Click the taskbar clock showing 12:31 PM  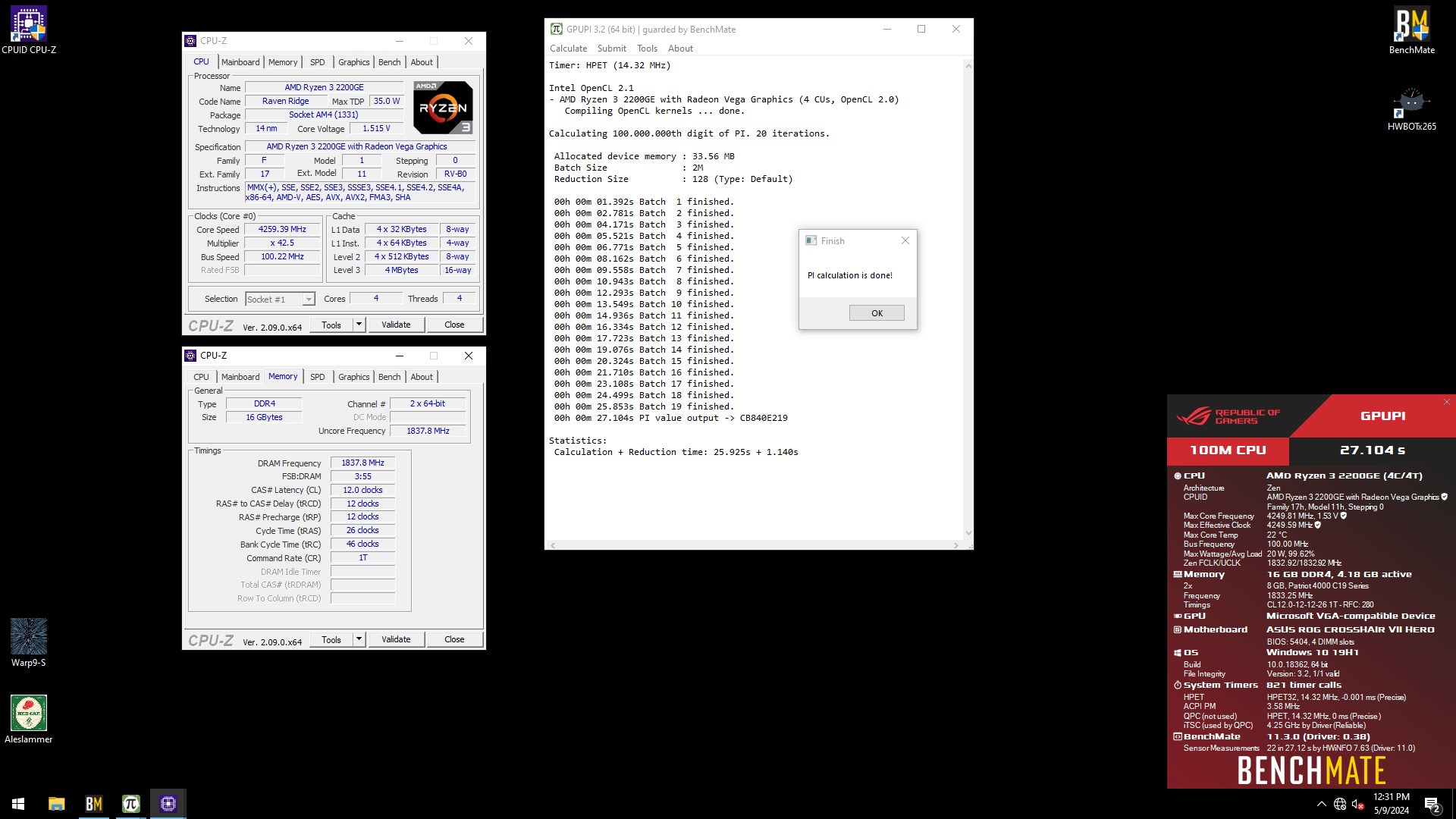click(x=1391, y=804)
